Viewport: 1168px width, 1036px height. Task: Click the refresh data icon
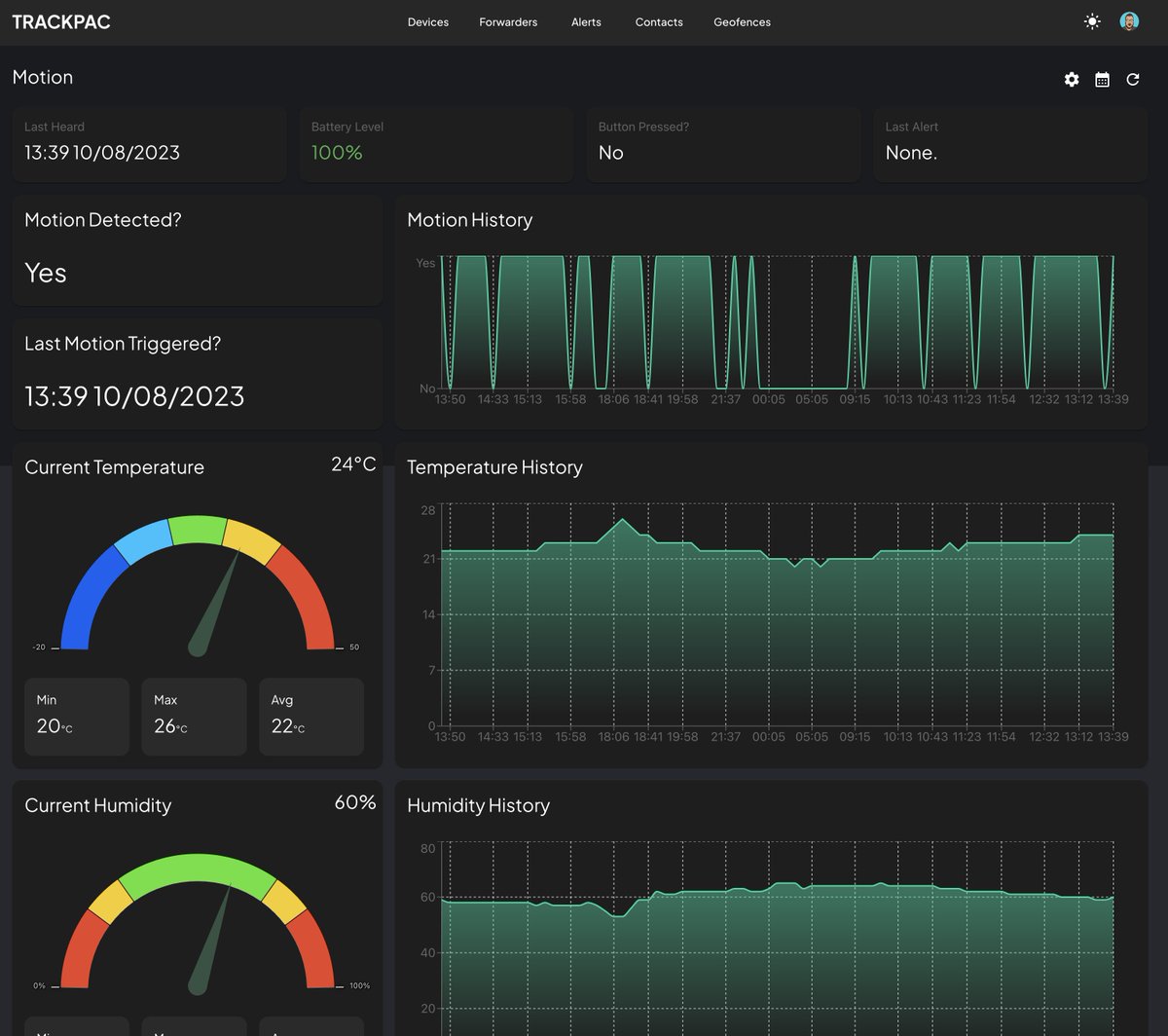1133,80
